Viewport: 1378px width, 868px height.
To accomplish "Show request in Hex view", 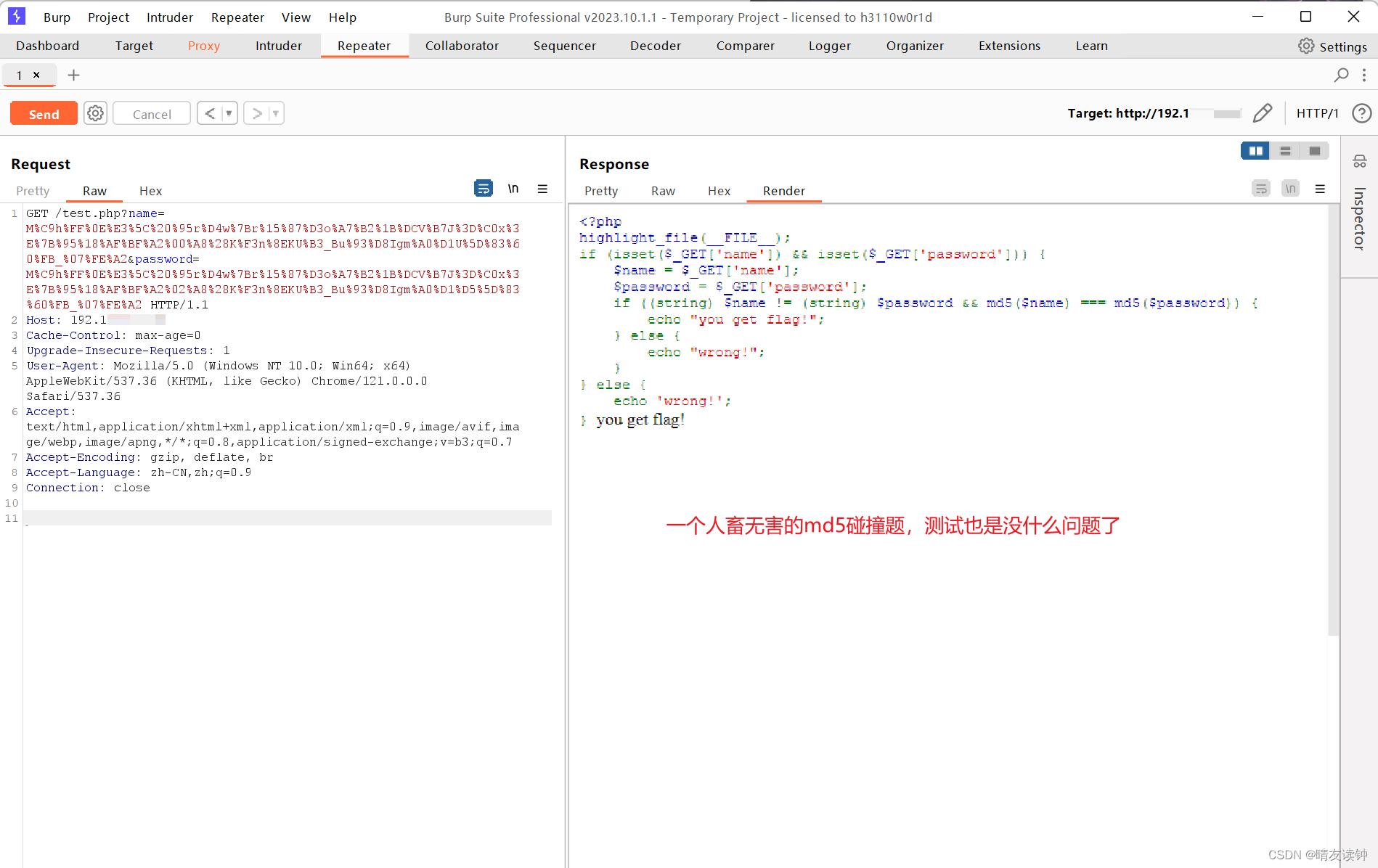I will tap(150, 191).
